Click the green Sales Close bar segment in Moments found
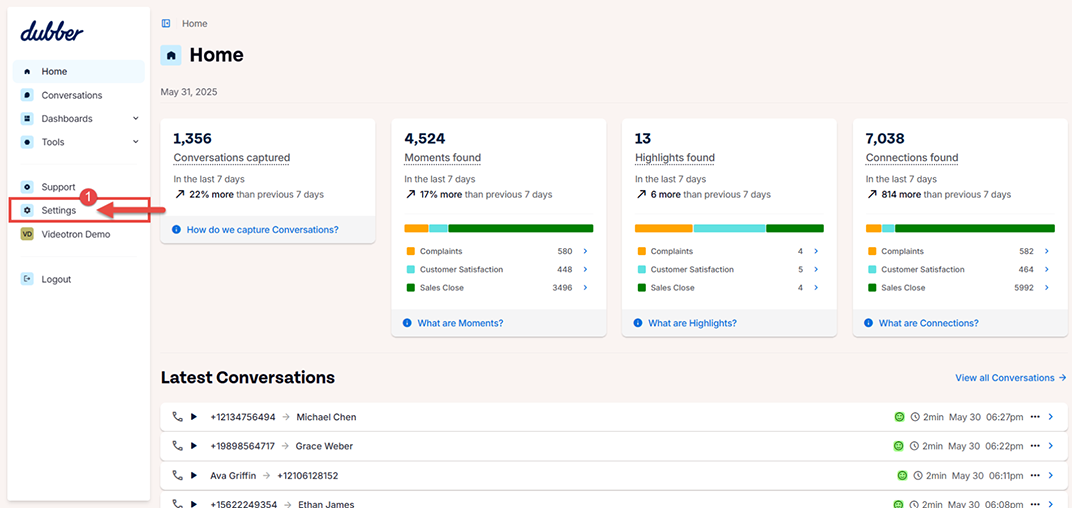 pos(520,228)
